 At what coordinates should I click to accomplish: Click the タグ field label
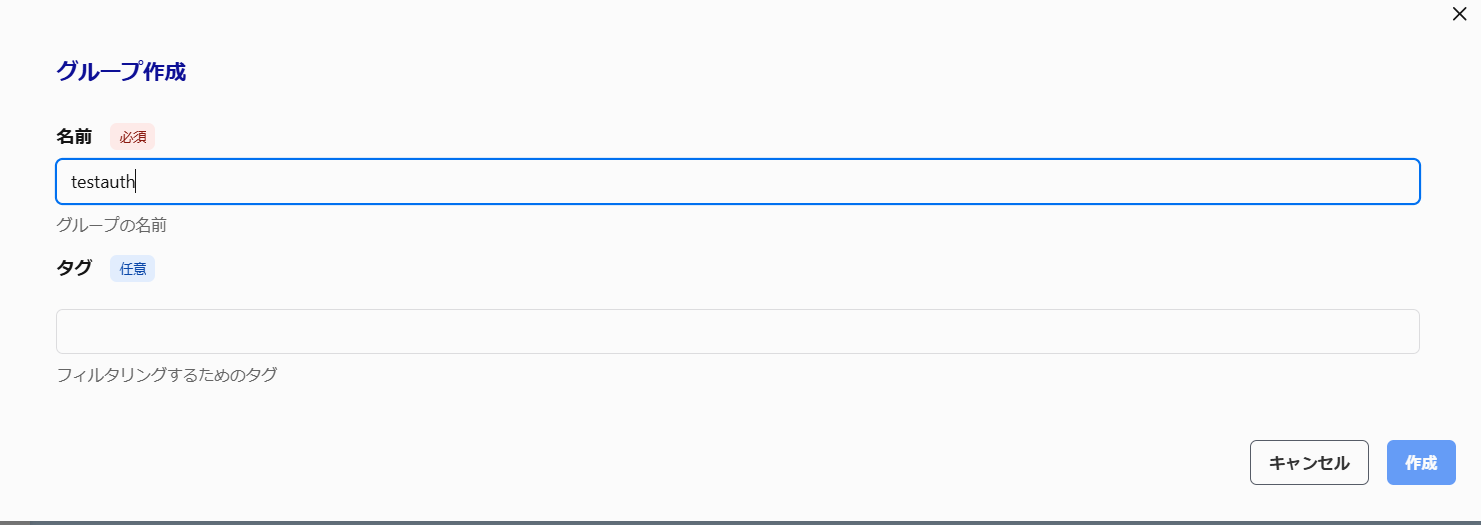point(74,268)
